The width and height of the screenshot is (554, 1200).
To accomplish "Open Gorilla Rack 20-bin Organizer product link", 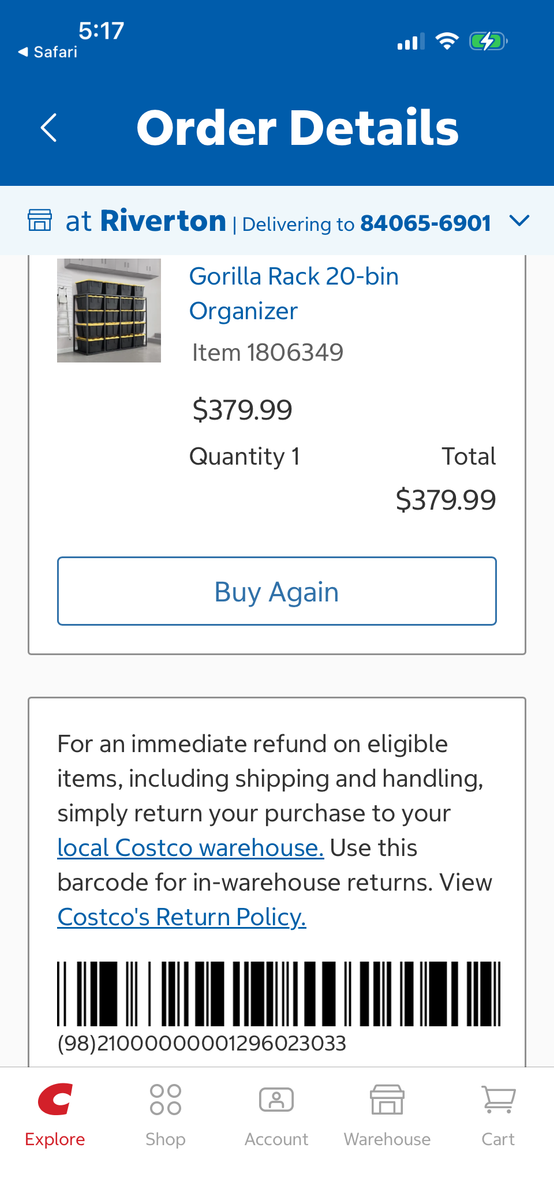I will tap(294, 293).
